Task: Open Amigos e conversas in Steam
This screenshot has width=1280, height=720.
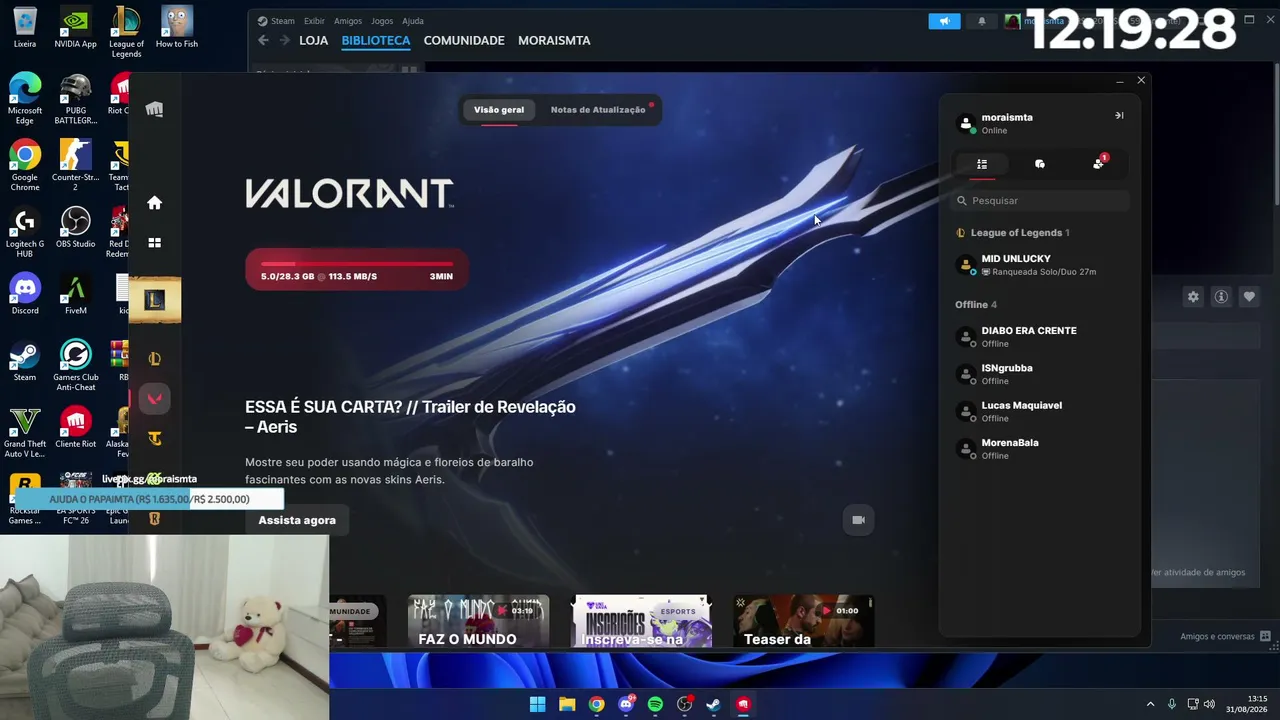Action: 1225,636
